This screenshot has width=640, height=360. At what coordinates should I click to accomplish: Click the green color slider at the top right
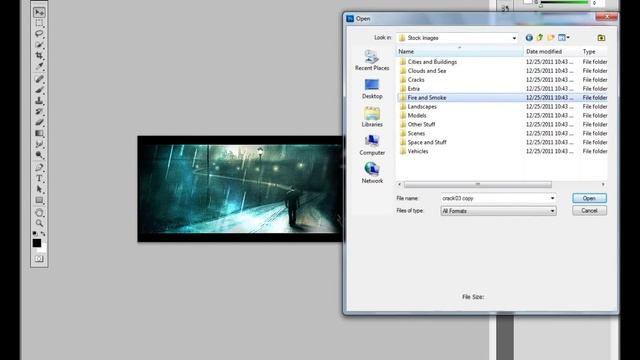point(564,2)
